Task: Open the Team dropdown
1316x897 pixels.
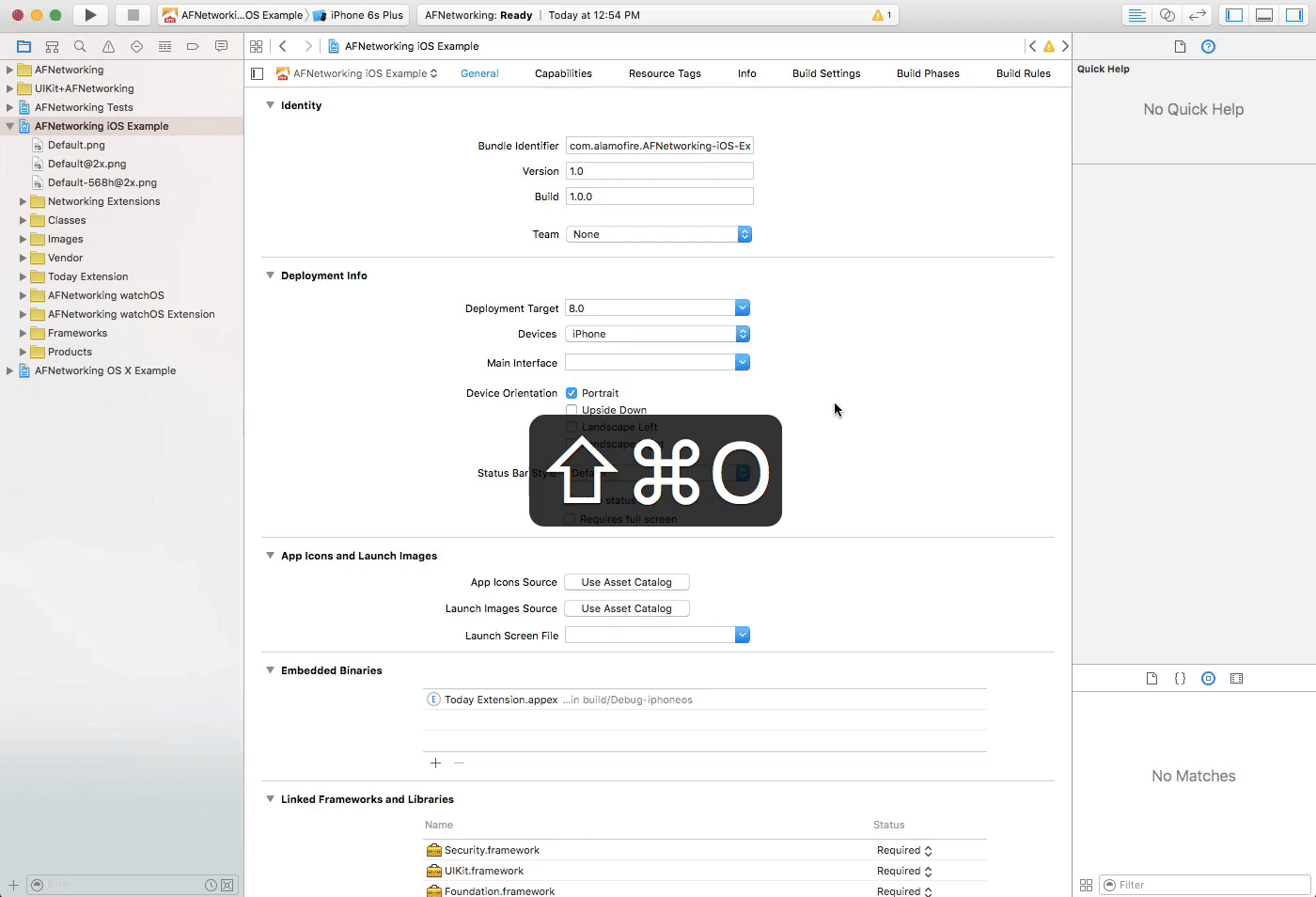Action: (658, 234)
